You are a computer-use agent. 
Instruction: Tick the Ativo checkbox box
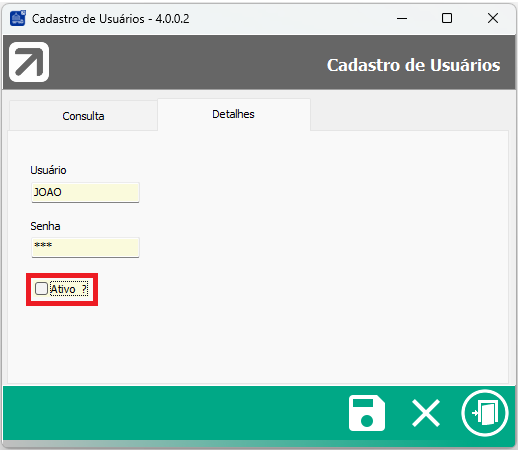41,289
